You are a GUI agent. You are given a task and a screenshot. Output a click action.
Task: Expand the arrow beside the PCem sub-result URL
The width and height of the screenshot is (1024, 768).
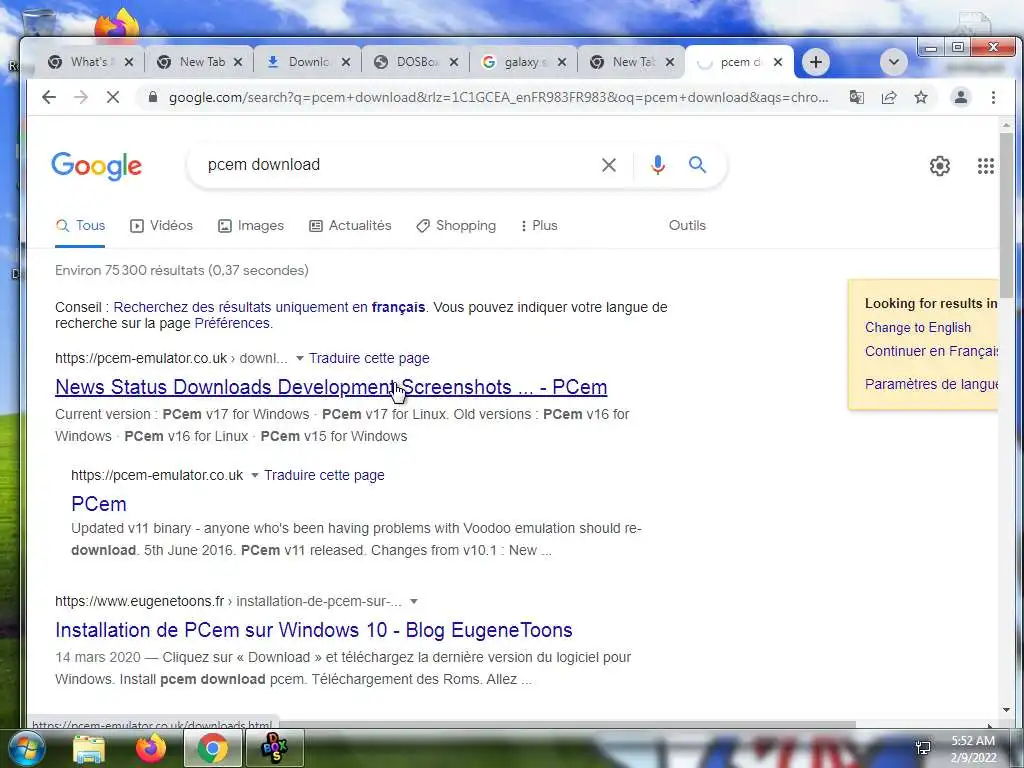coord(255,475)
